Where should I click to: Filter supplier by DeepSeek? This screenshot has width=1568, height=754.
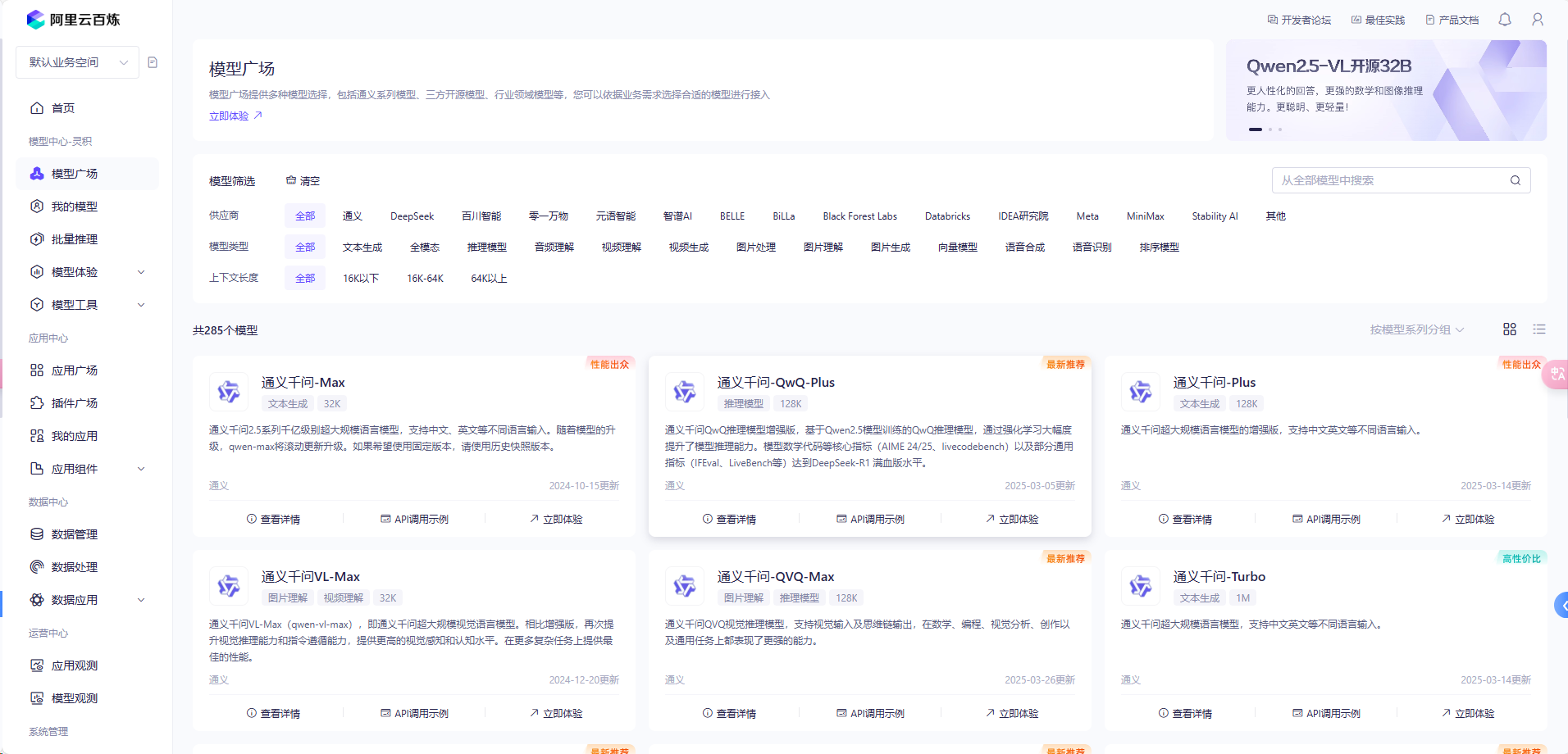(x=412, y=216)
